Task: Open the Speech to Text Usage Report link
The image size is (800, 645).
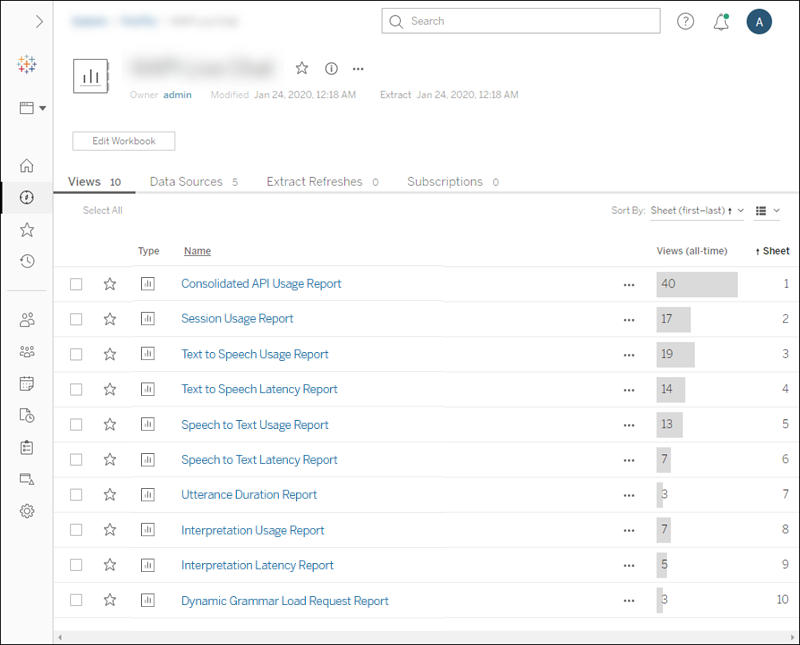Action: (255, 425)
